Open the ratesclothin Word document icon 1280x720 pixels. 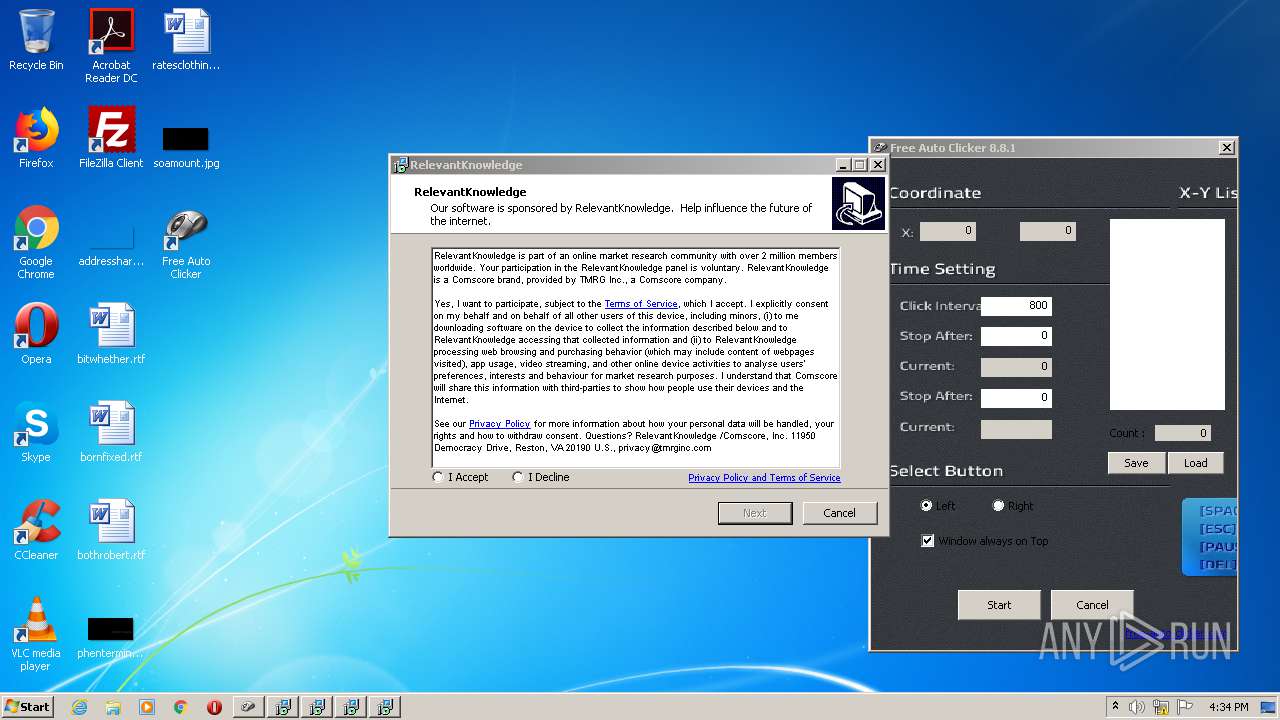[186, 40]
